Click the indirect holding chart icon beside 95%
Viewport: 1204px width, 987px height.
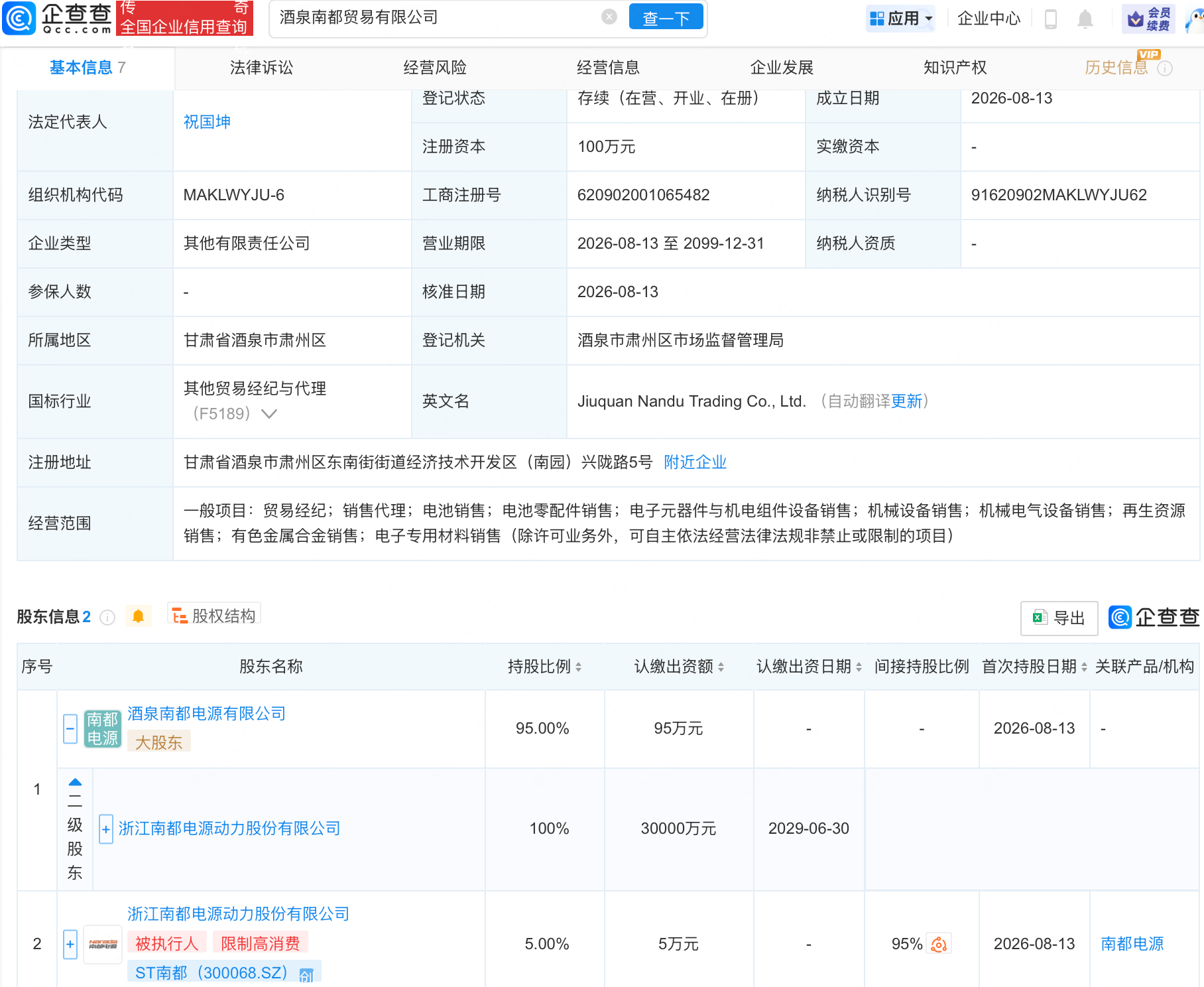coord(939,944)
